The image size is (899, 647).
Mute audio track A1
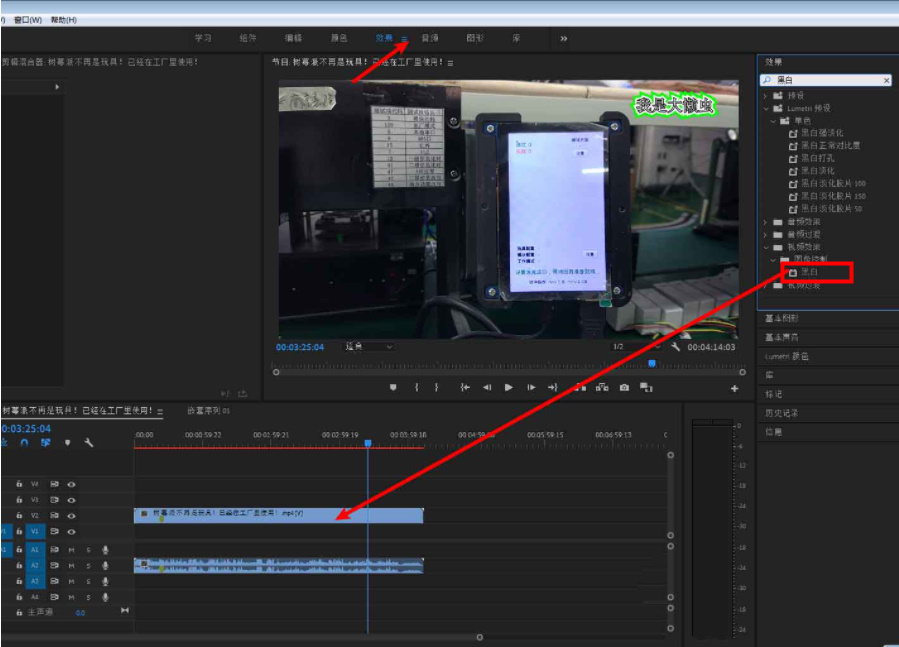pos(72,549)
